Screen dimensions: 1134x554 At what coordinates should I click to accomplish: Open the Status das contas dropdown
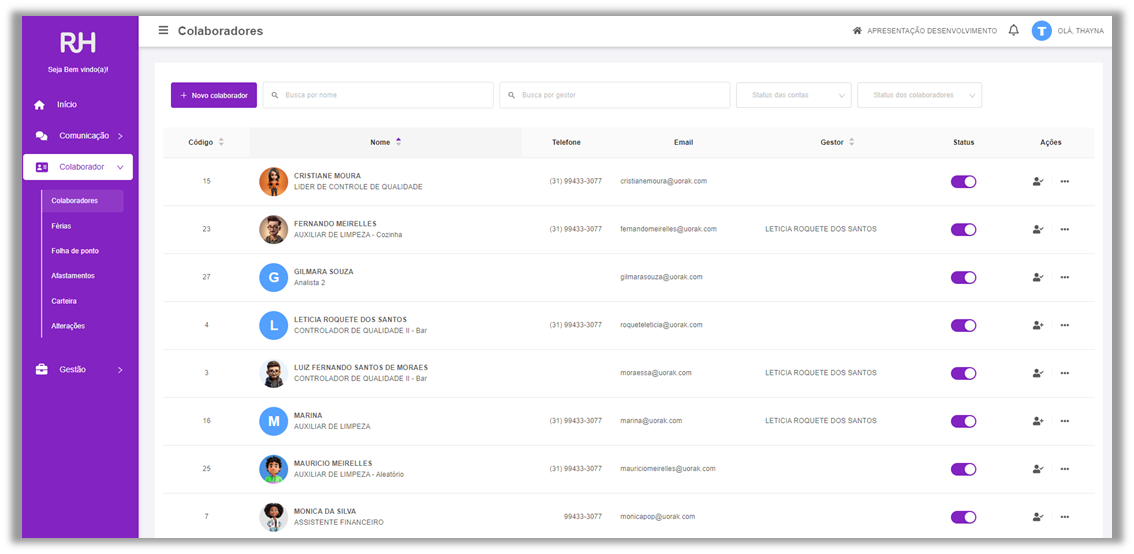point(793,95)
